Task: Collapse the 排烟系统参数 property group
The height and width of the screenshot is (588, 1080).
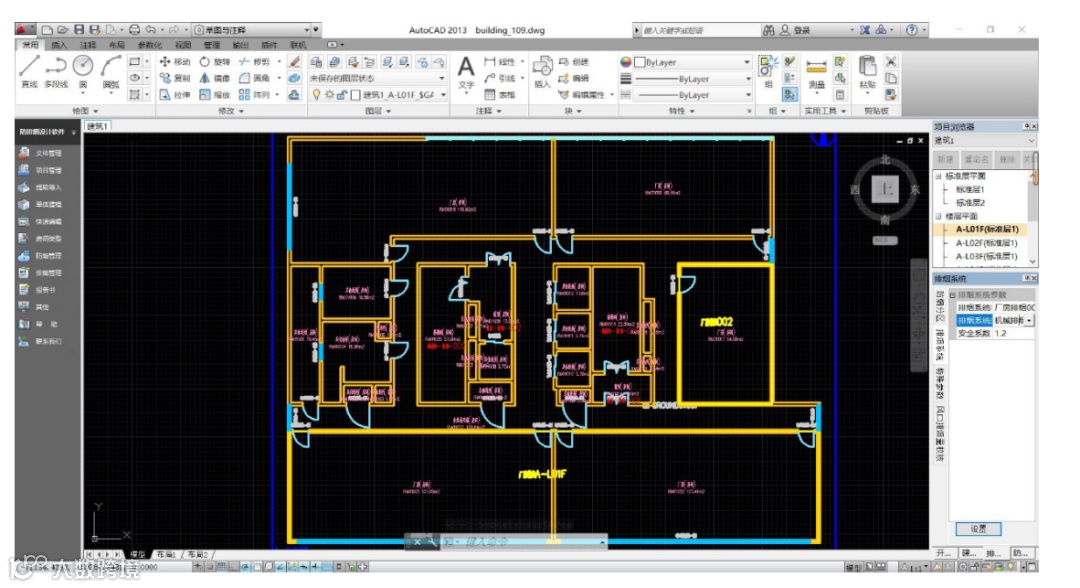Action: coord(953,295)
